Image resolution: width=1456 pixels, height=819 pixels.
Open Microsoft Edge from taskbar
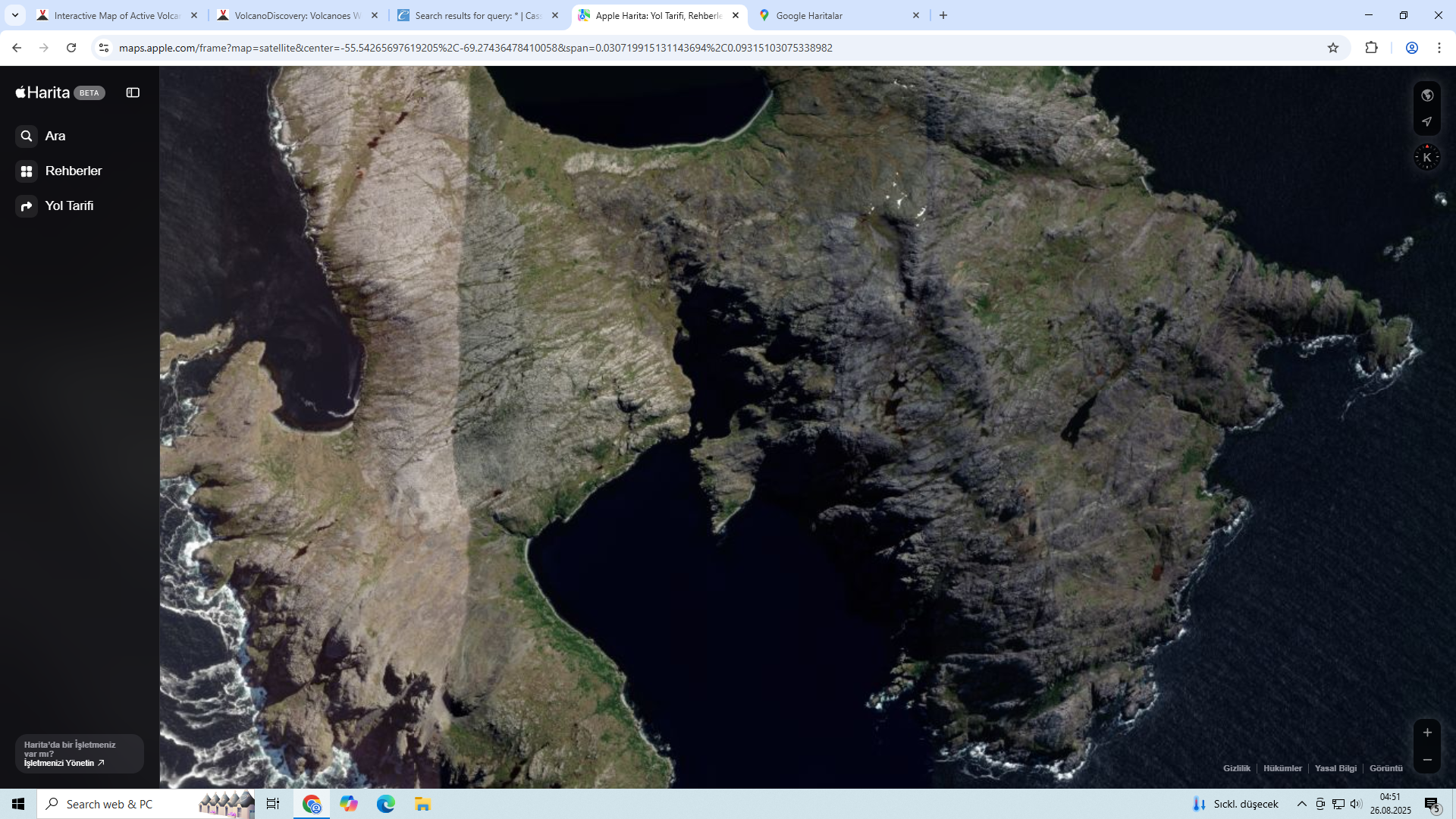click(385, 804)
